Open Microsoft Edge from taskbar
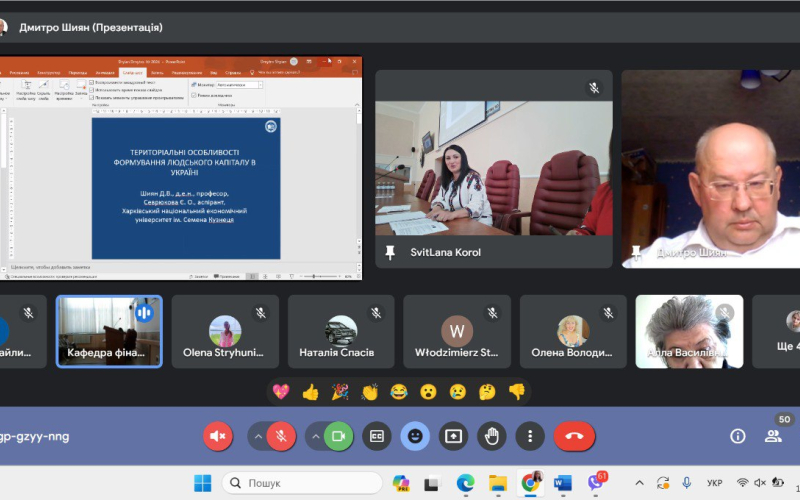This screenshot has height=500, width=800. pyautogui.click(x=465, y=483)
